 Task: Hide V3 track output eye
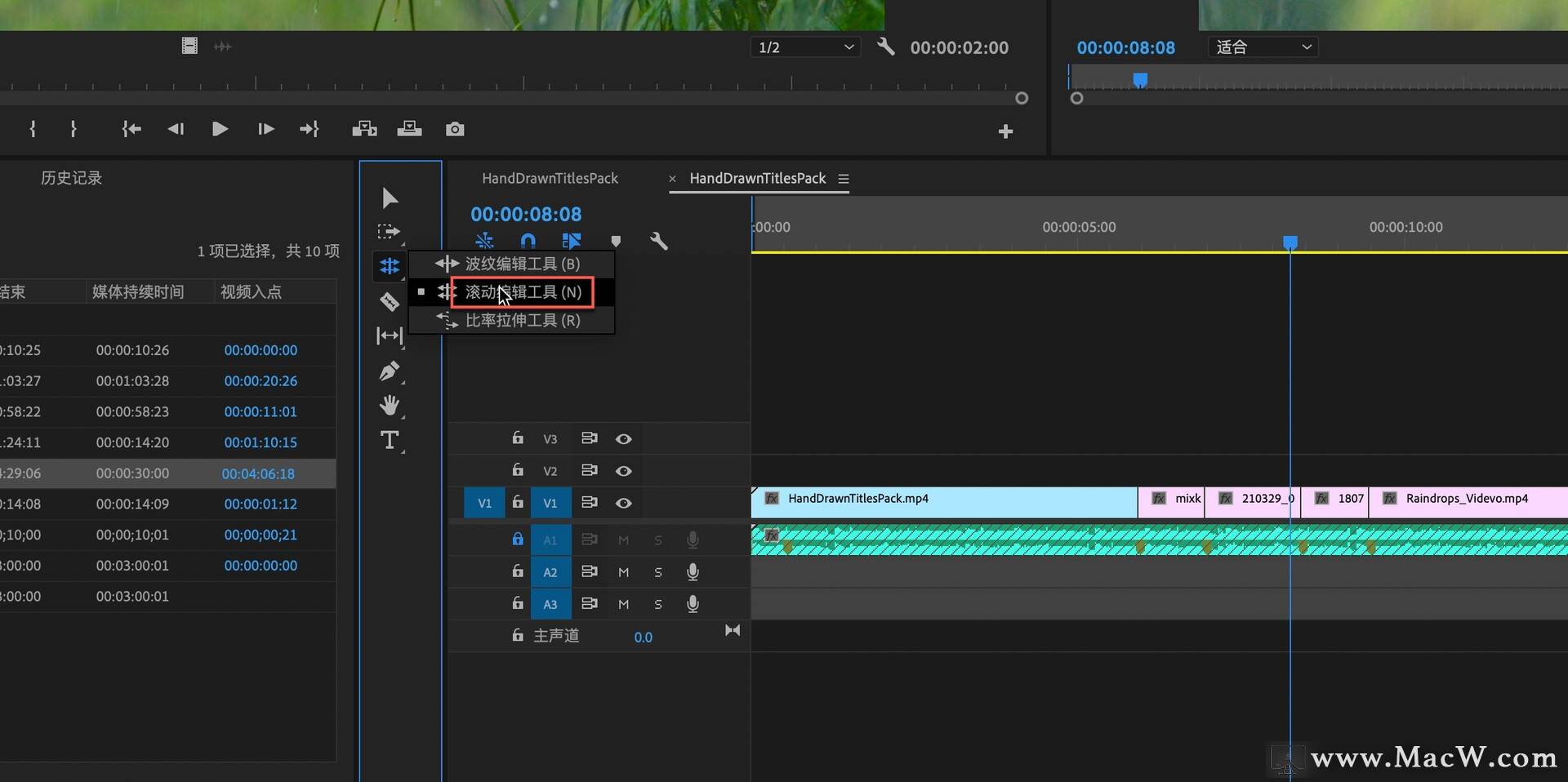[624, 439]
